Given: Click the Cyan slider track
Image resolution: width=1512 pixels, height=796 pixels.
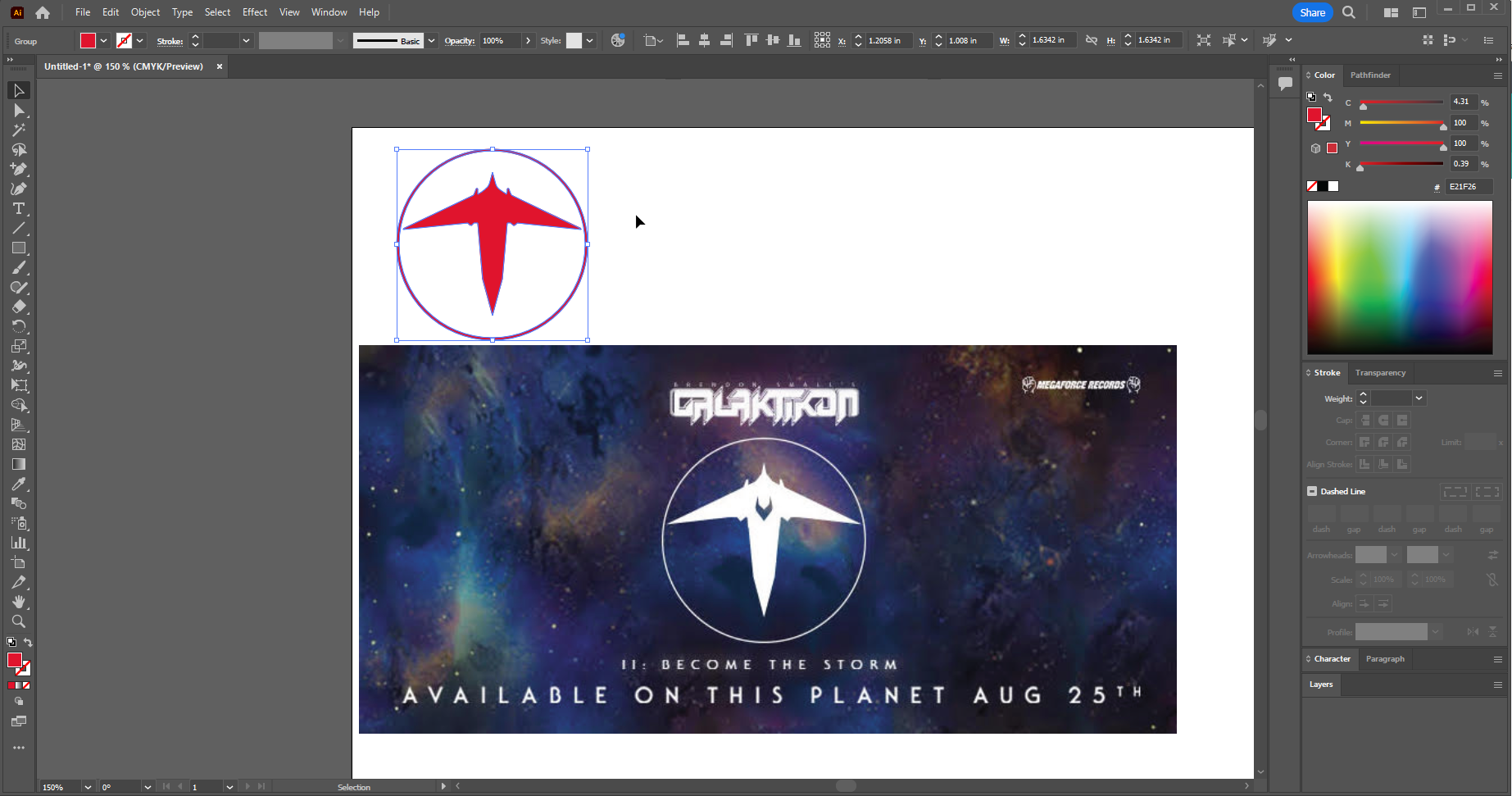Looking at the screenshot, I should (1401, 102).
